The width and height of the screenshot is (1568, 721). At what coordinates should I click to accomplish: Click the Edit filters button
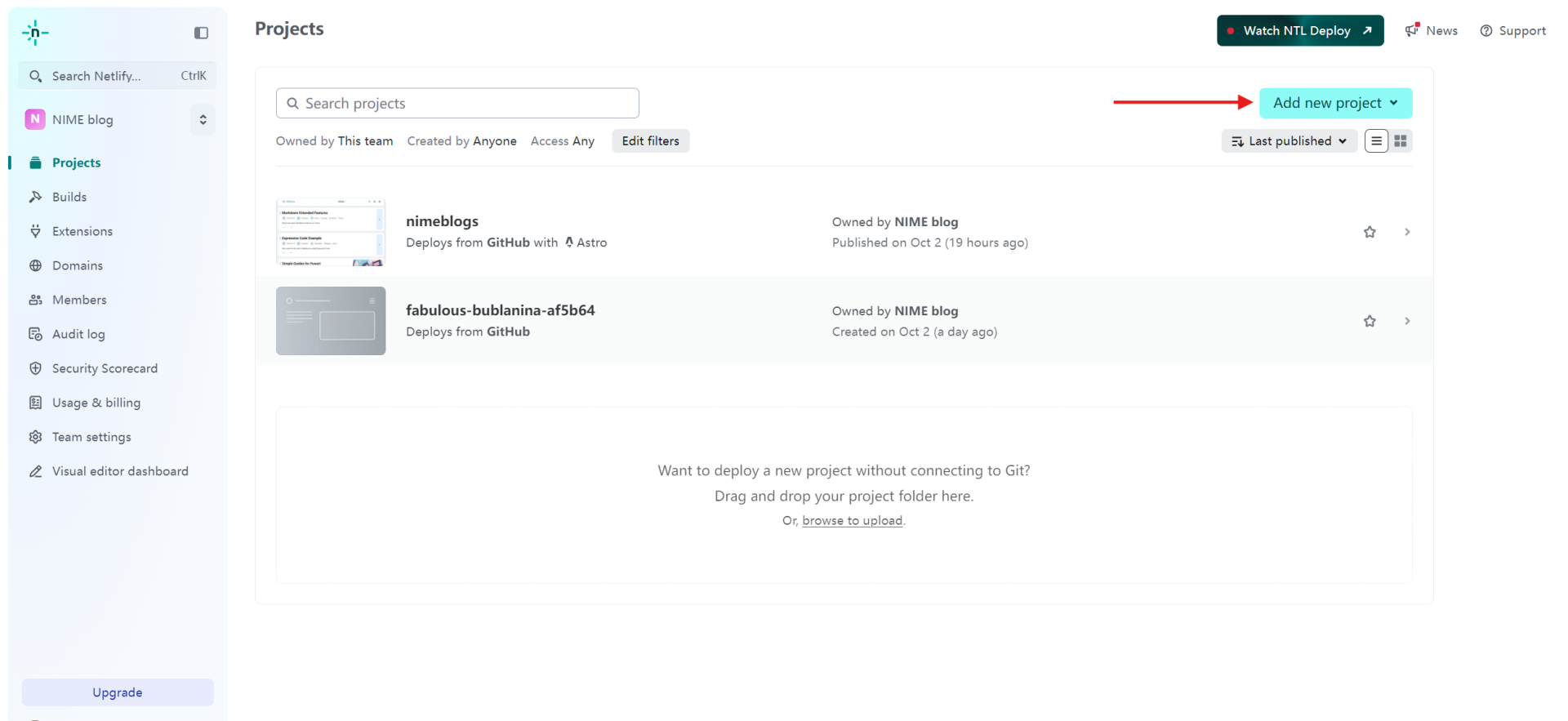point(650,141)
